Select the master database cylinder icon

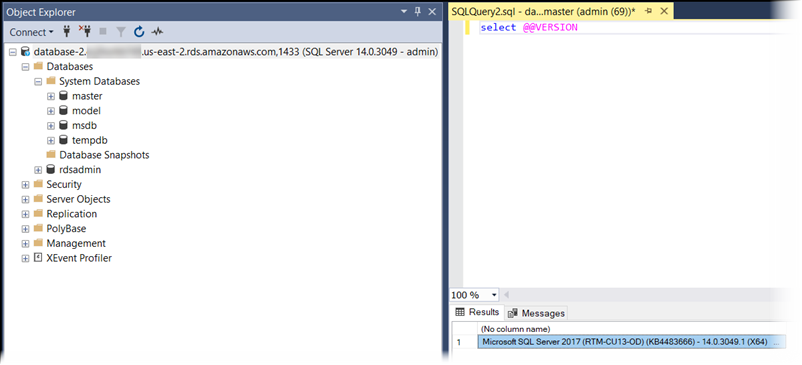tap(63, 96)
